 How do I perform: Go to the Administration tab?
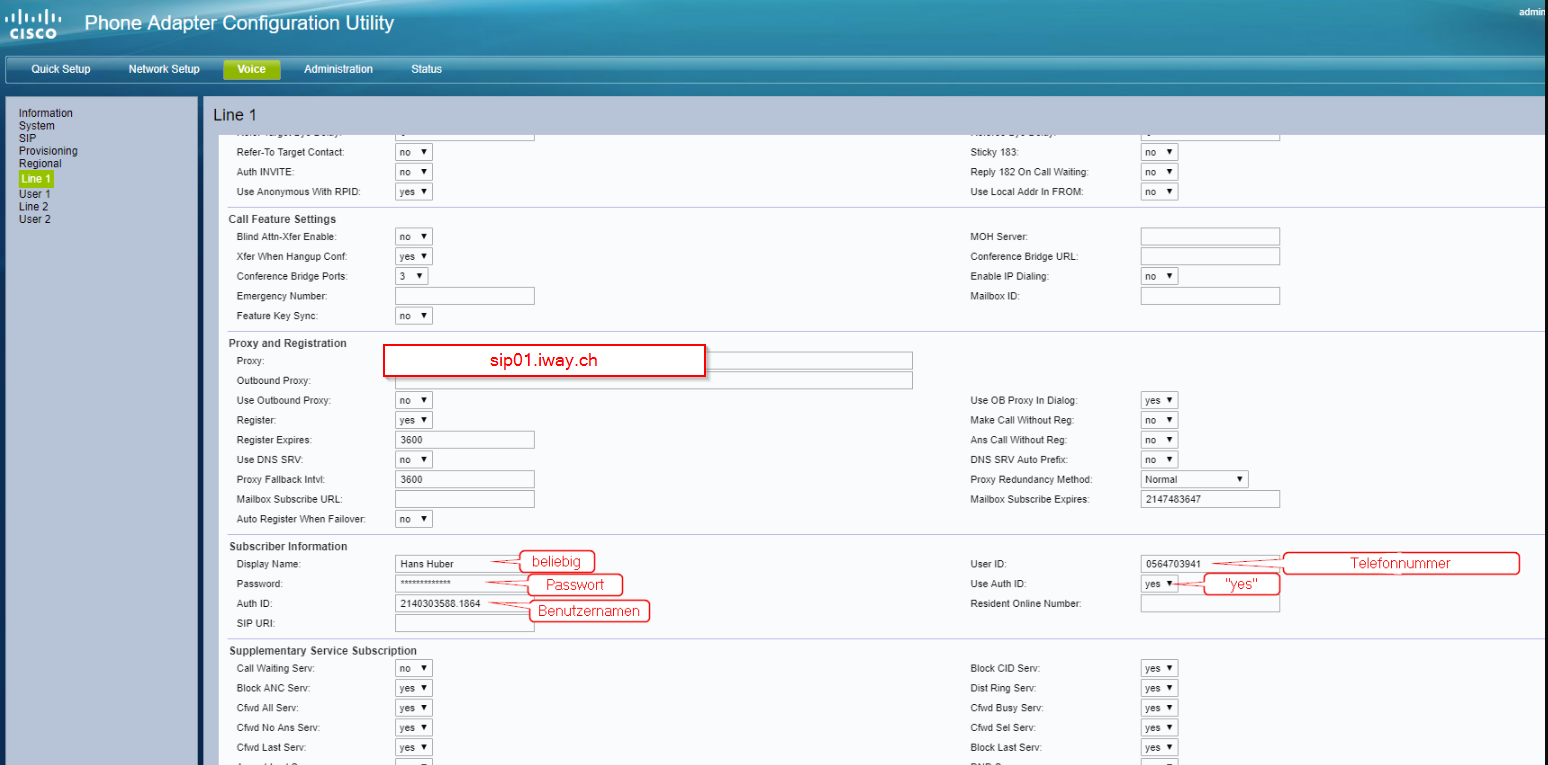tap(338, 69)
